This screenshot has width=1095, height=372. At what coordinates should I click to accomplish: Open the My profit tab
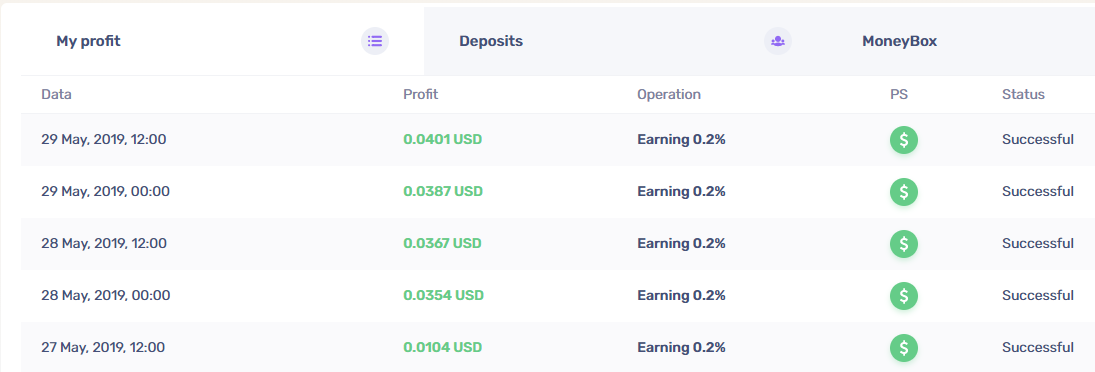coord(222,41)
